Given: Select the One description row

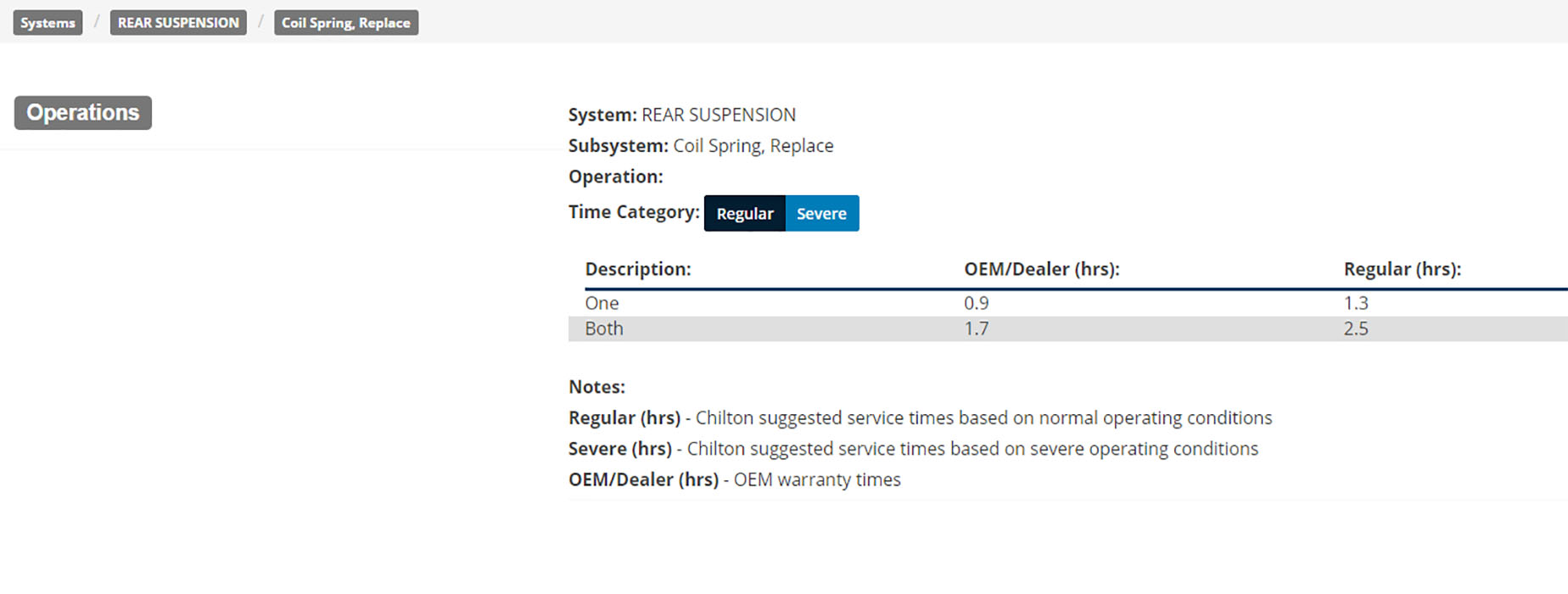Looking at the screenshot, I should [x=1067, y=303].
